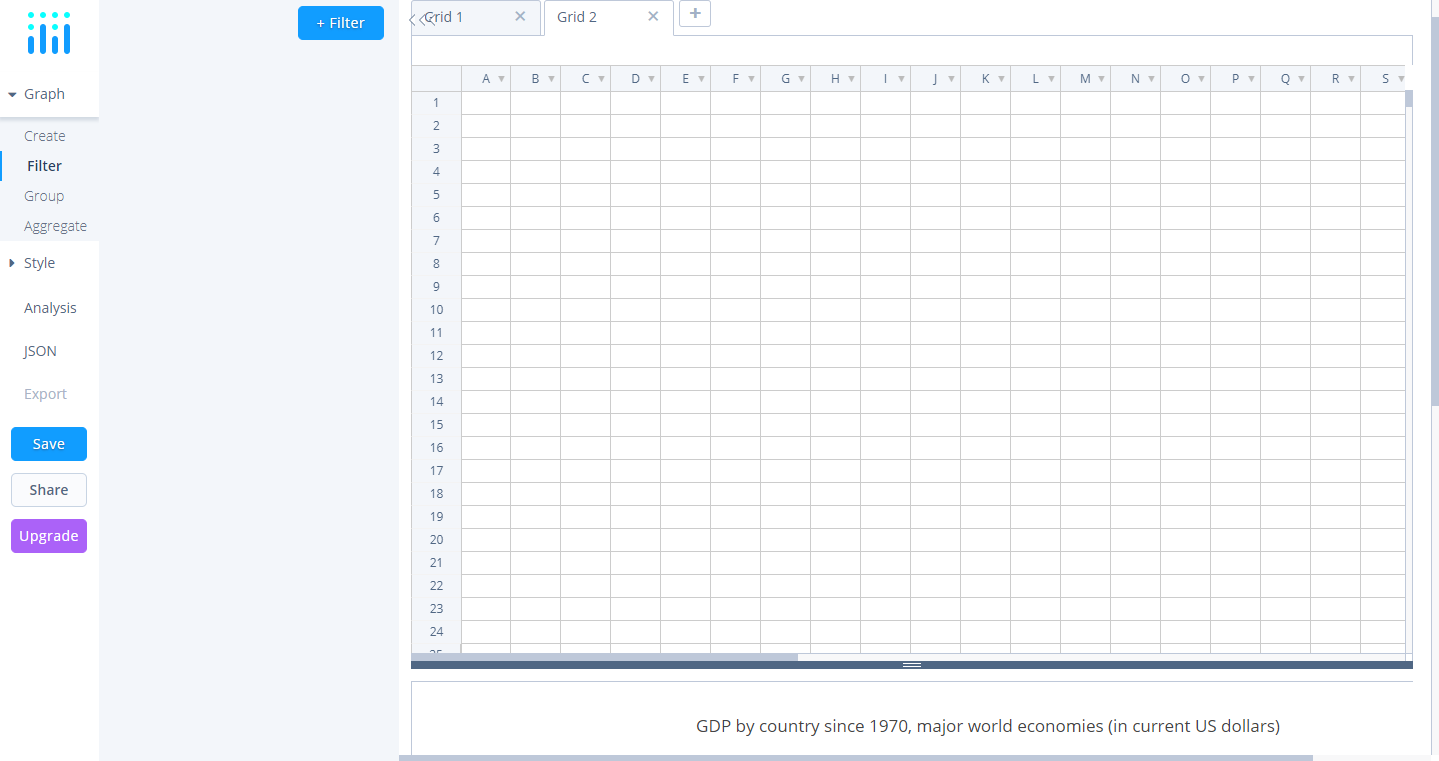This screenshot has width=1439, height=761.
Task: Switch to the Grid 1 tab
Action: [x=476, y=17]
